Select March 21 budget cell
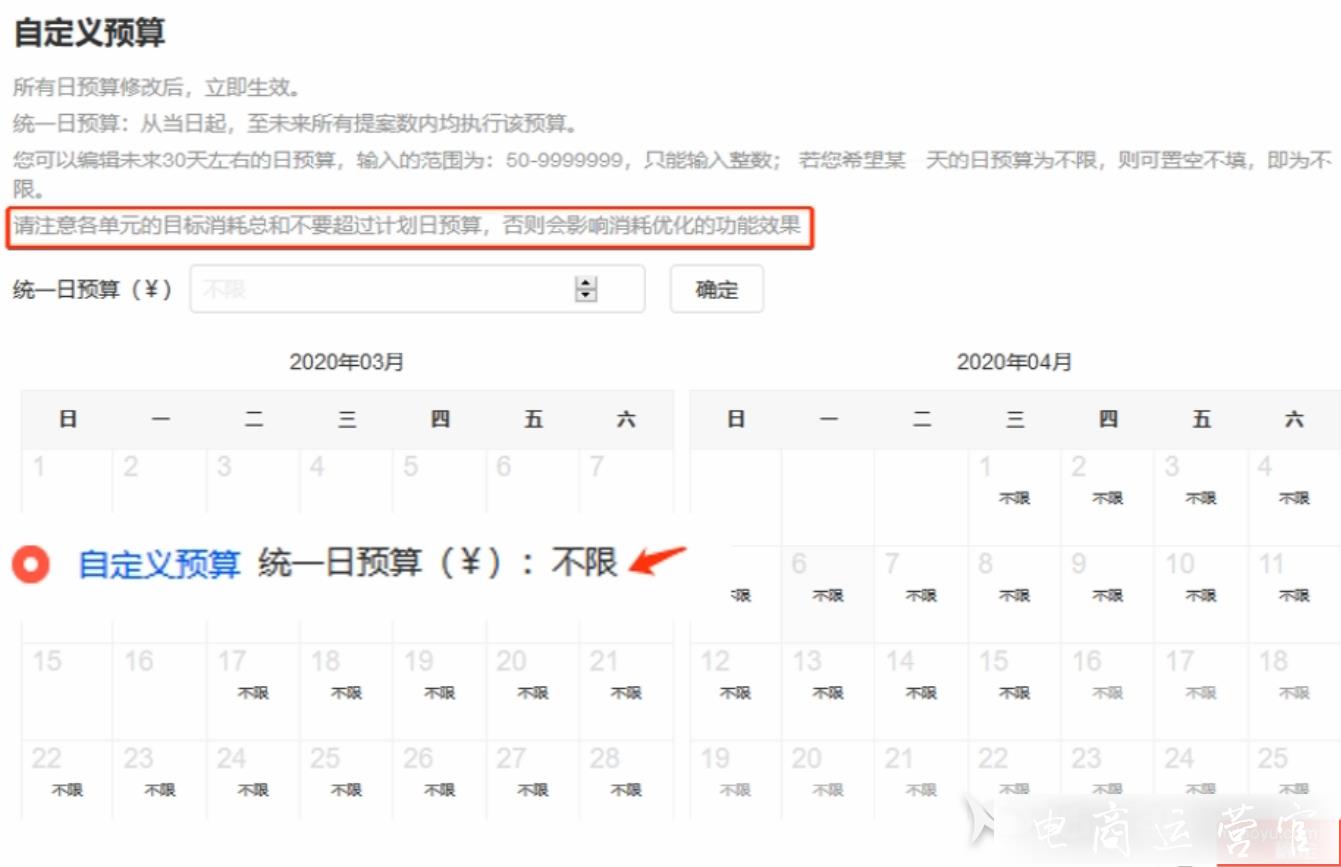This screenshot has height=867, width=1341. click(626, 691)
